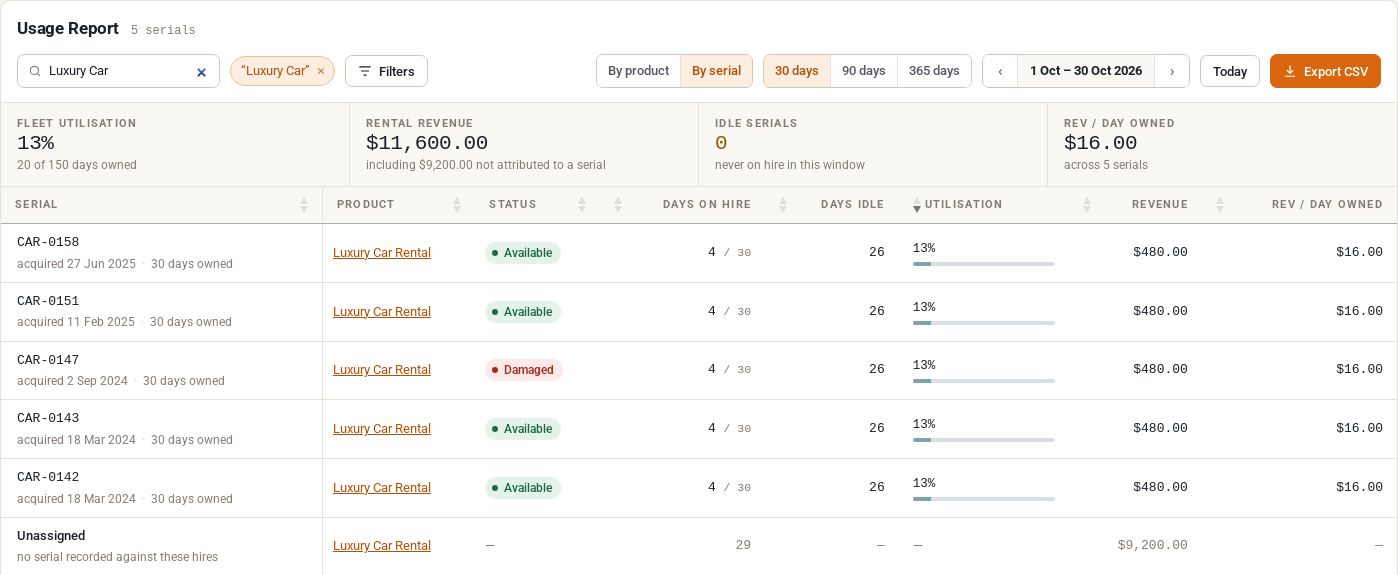
Task: Click the search magnifier icon
Action: (35, 72)
